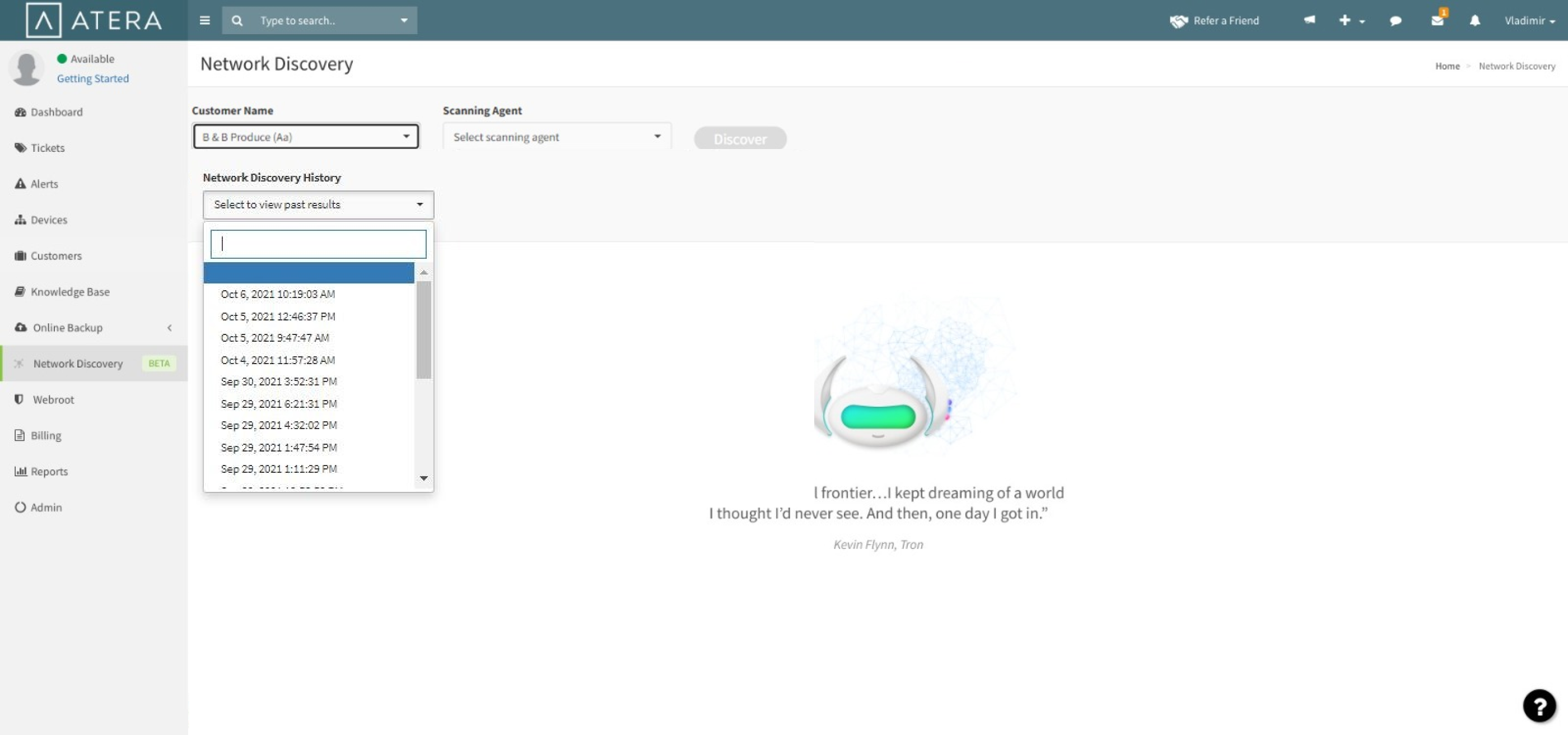Select 'Oct 5, 2021 9:47:47 AM'
The image size is (1568, 735).
click(274, 337)
